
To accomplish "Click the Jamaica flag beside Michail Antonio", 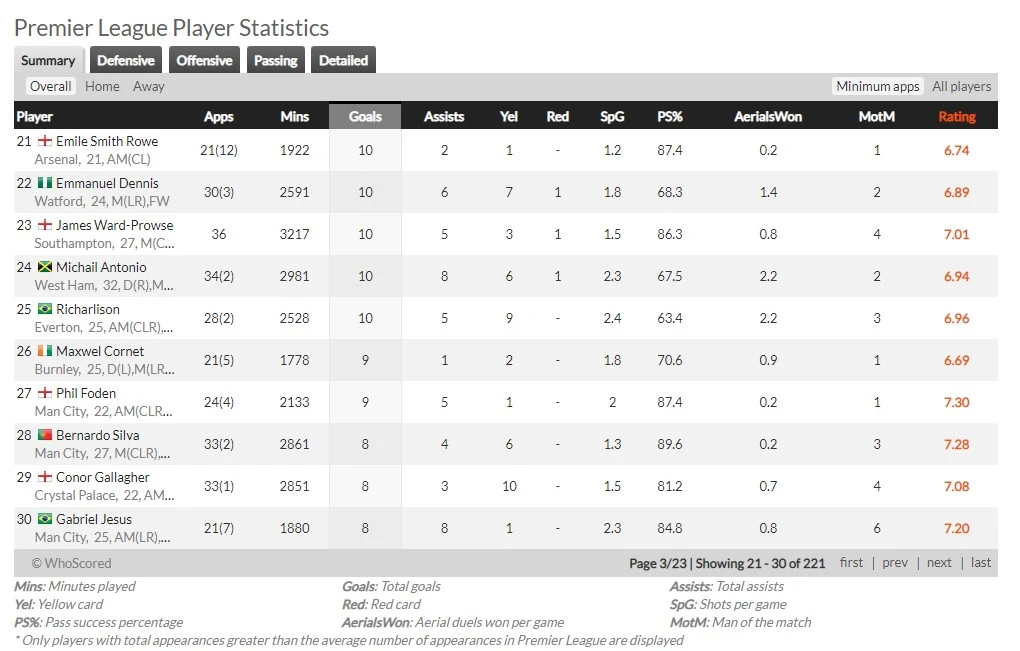I will pos(44,268).
